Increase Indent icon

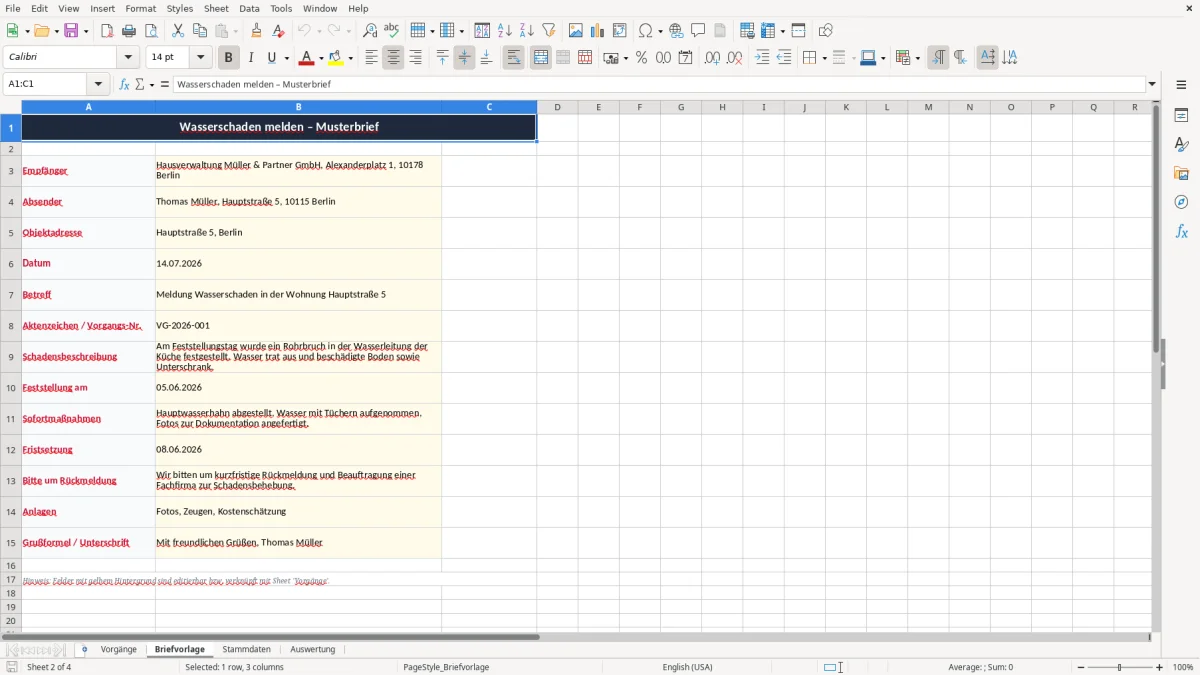coord(762,58)
